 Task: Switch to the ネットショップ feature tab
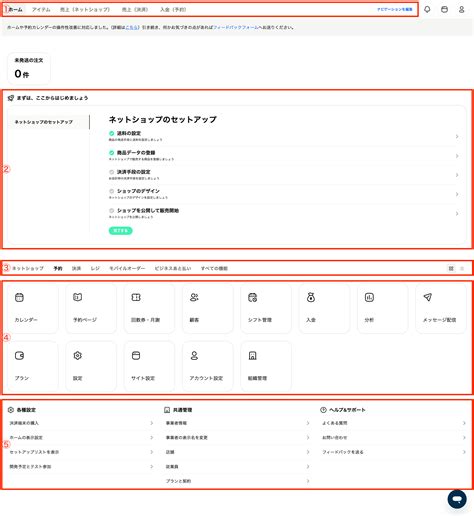(28, 268)
